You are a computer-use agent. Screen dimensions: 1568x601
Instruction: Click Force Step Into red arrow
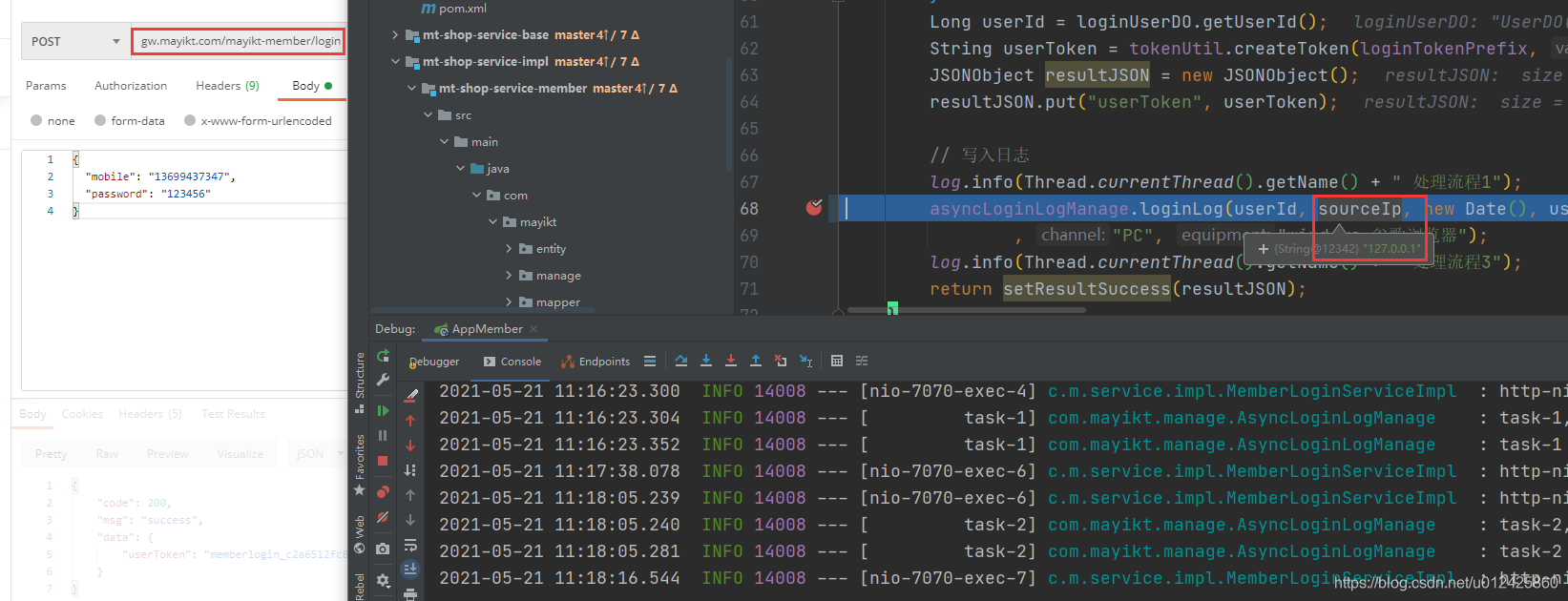[x=731, y=361]
